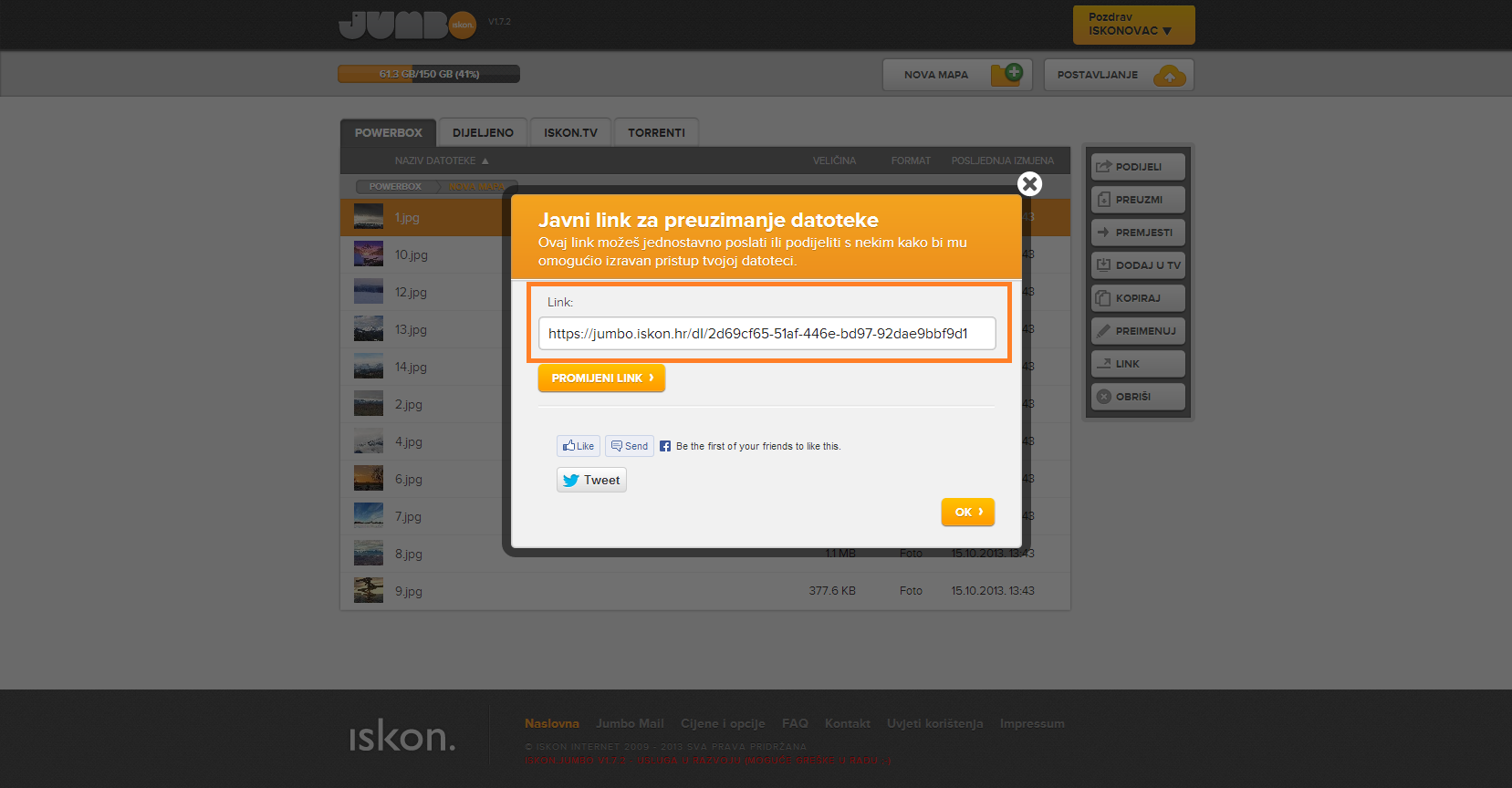Image resolution: width=1512 pixels, height=788 pixels.
Task: Close the public link dialog with X
Action: (x=1030, y=184)
